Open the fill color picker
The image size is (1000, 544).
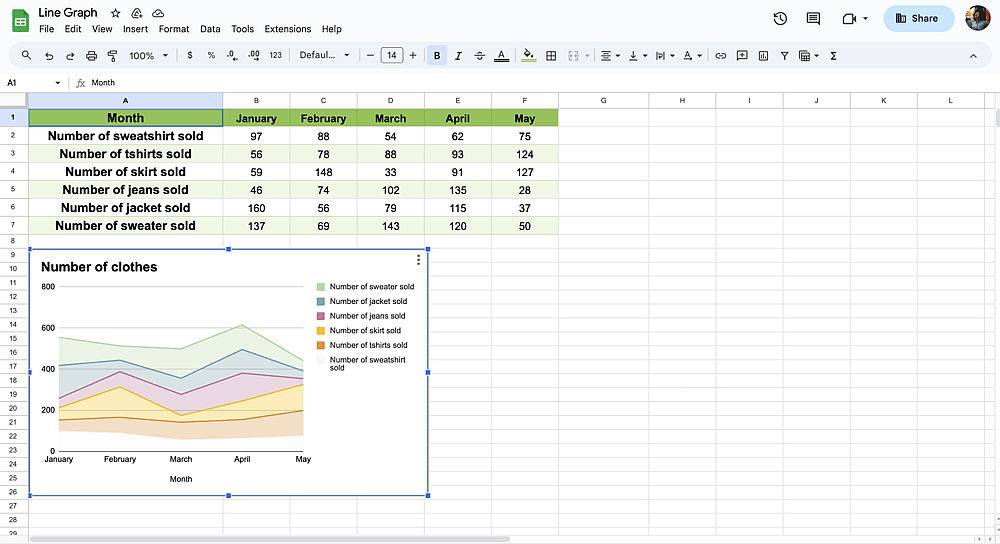click(529, 55)
